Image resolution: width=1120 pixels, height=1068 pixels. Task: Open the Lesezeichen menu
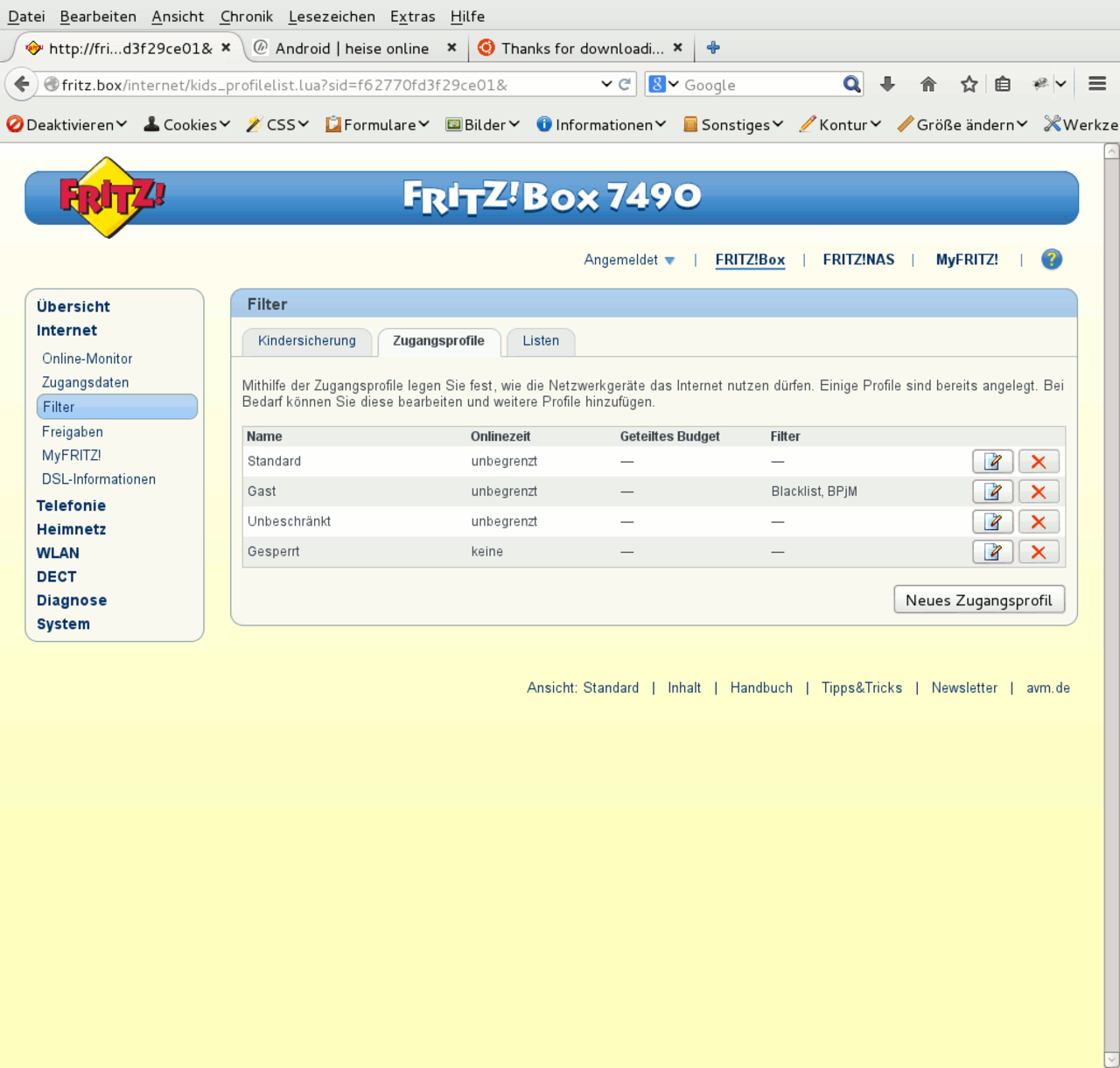(332, 16)
